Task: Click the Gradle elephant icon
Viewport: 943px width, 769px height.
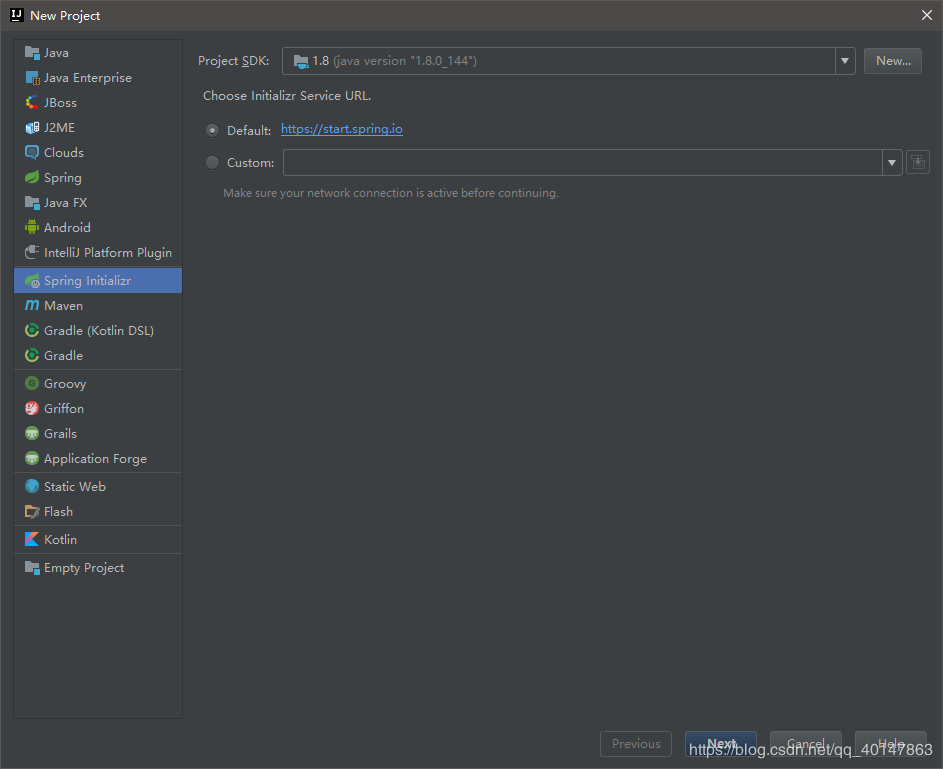Action: pyautogui.click(x=32, y=356)
